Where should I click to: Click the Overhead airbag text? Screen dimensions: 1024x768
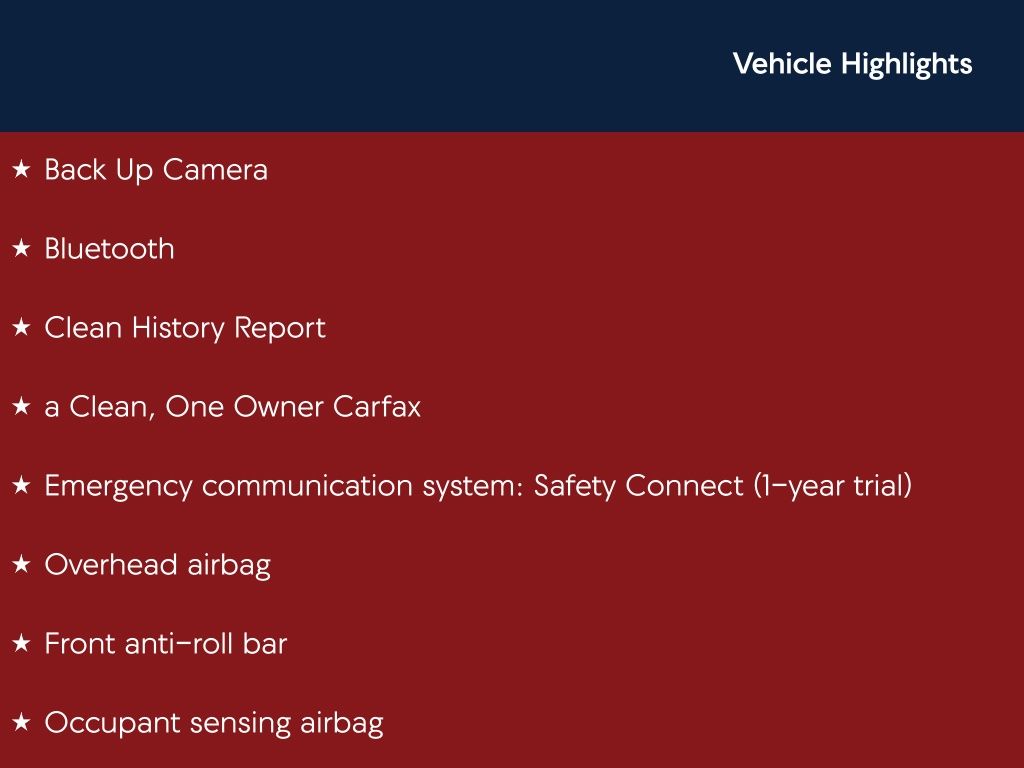157,565
